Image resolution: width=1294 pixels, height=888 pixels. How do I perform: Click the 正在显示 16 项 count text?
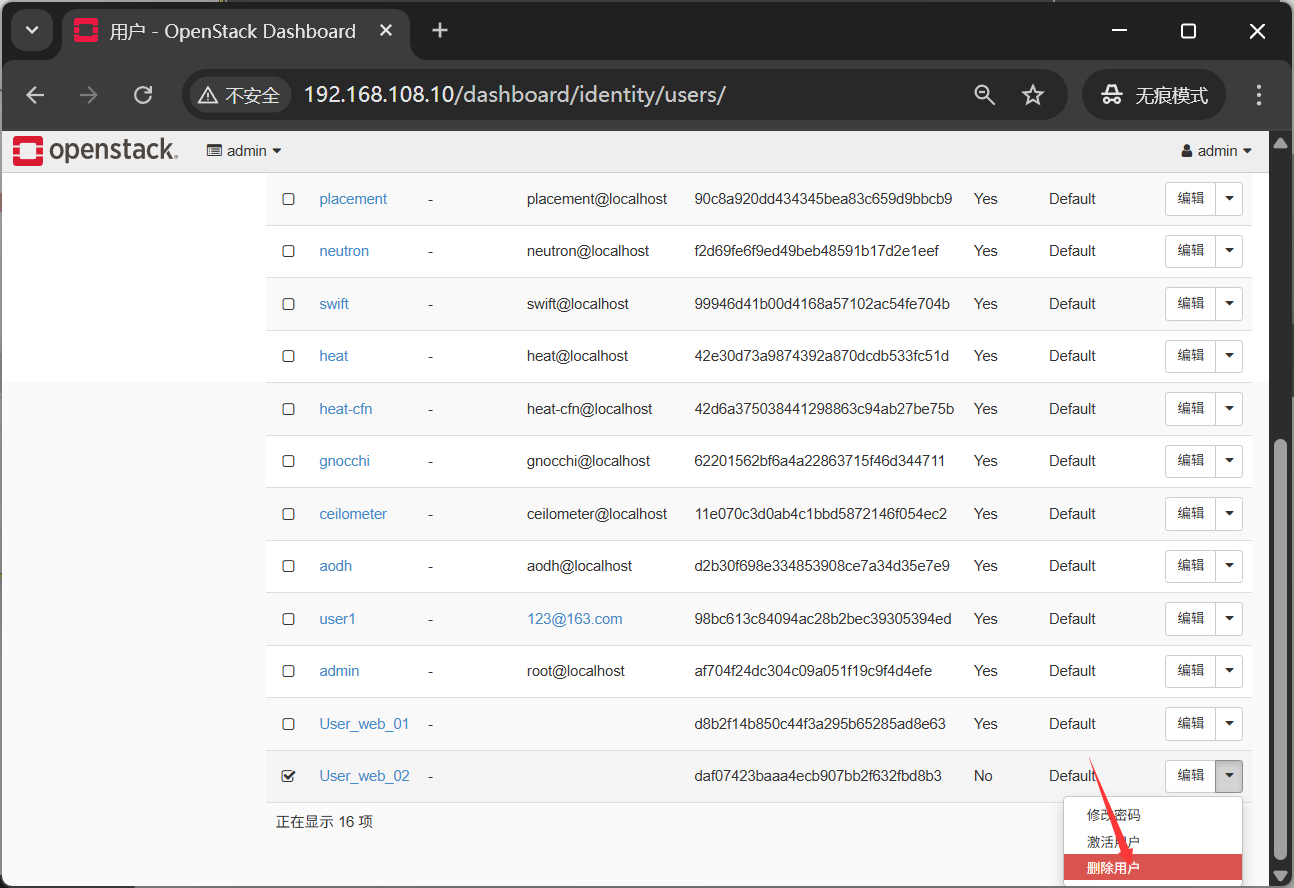click(324, 822)
